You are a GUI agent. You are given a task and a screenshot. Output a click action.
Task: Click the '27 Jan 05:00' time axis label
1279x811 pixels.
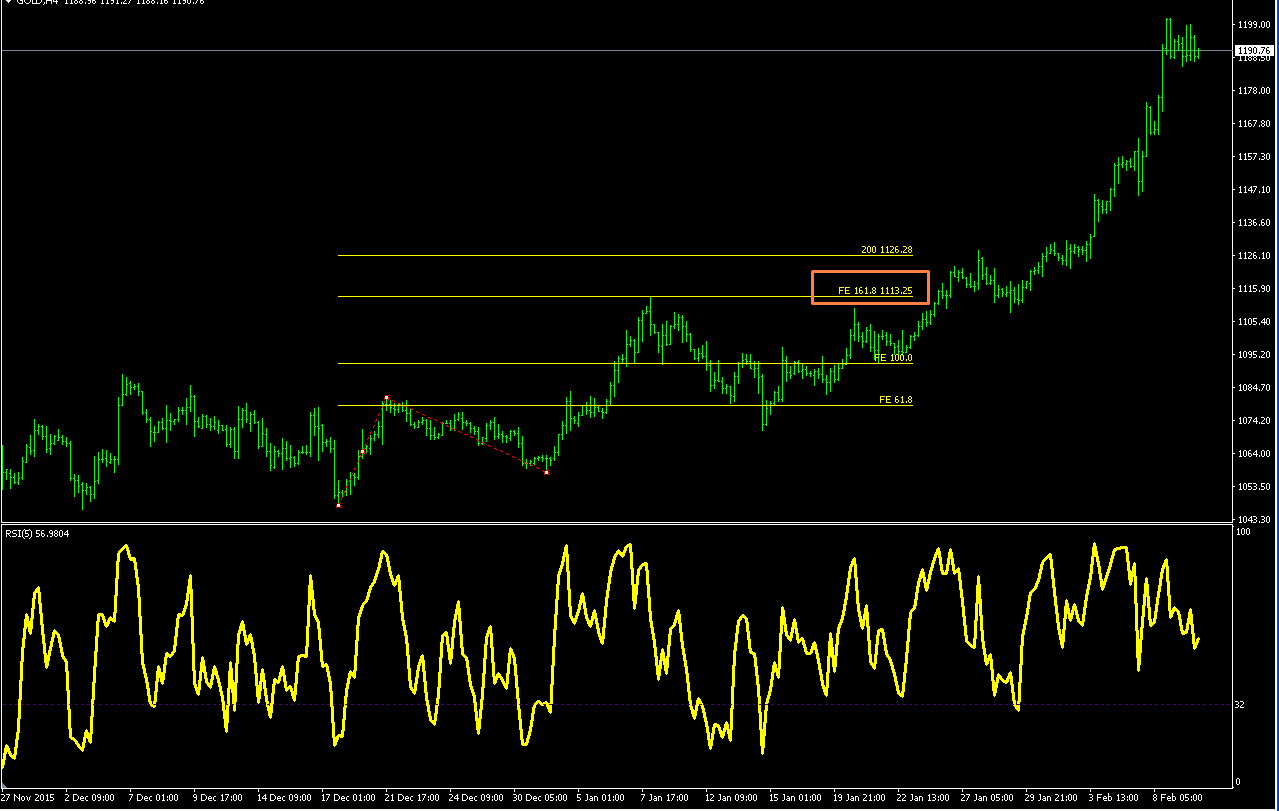pos(987,798)
